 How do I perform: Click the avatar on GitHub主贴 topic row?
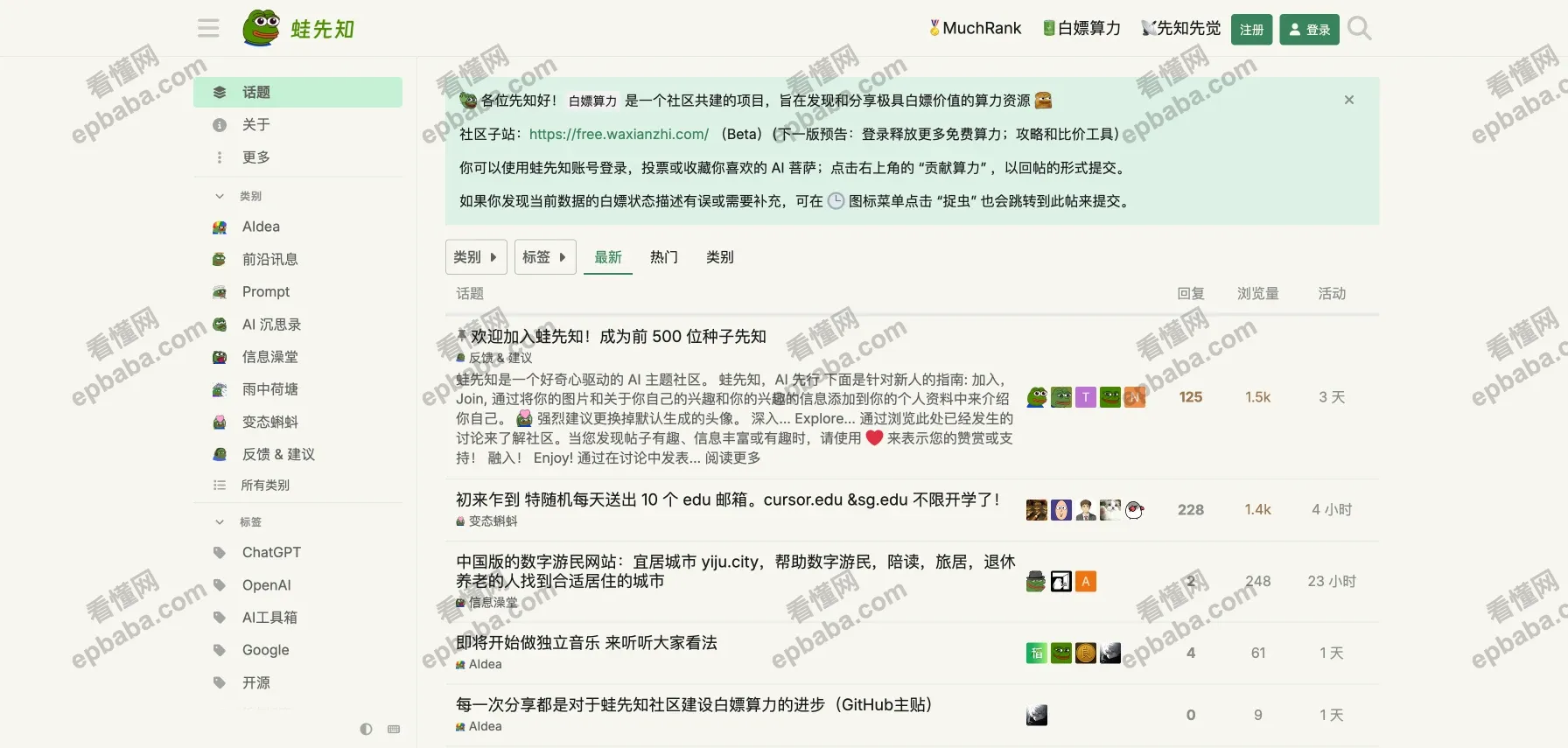pos(1037,715)
